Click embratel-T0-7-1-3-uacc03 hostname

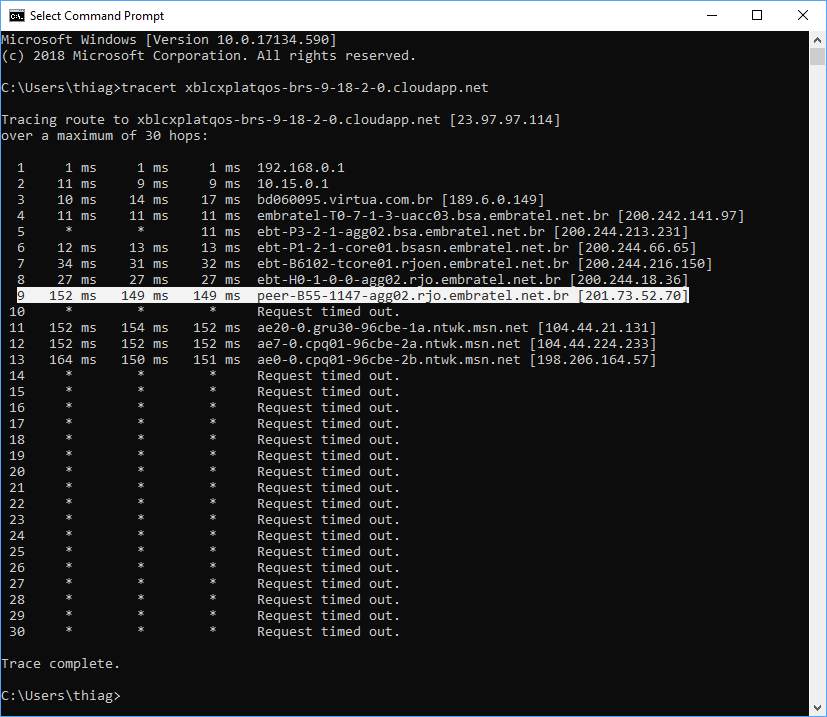(x=432, y=216)
